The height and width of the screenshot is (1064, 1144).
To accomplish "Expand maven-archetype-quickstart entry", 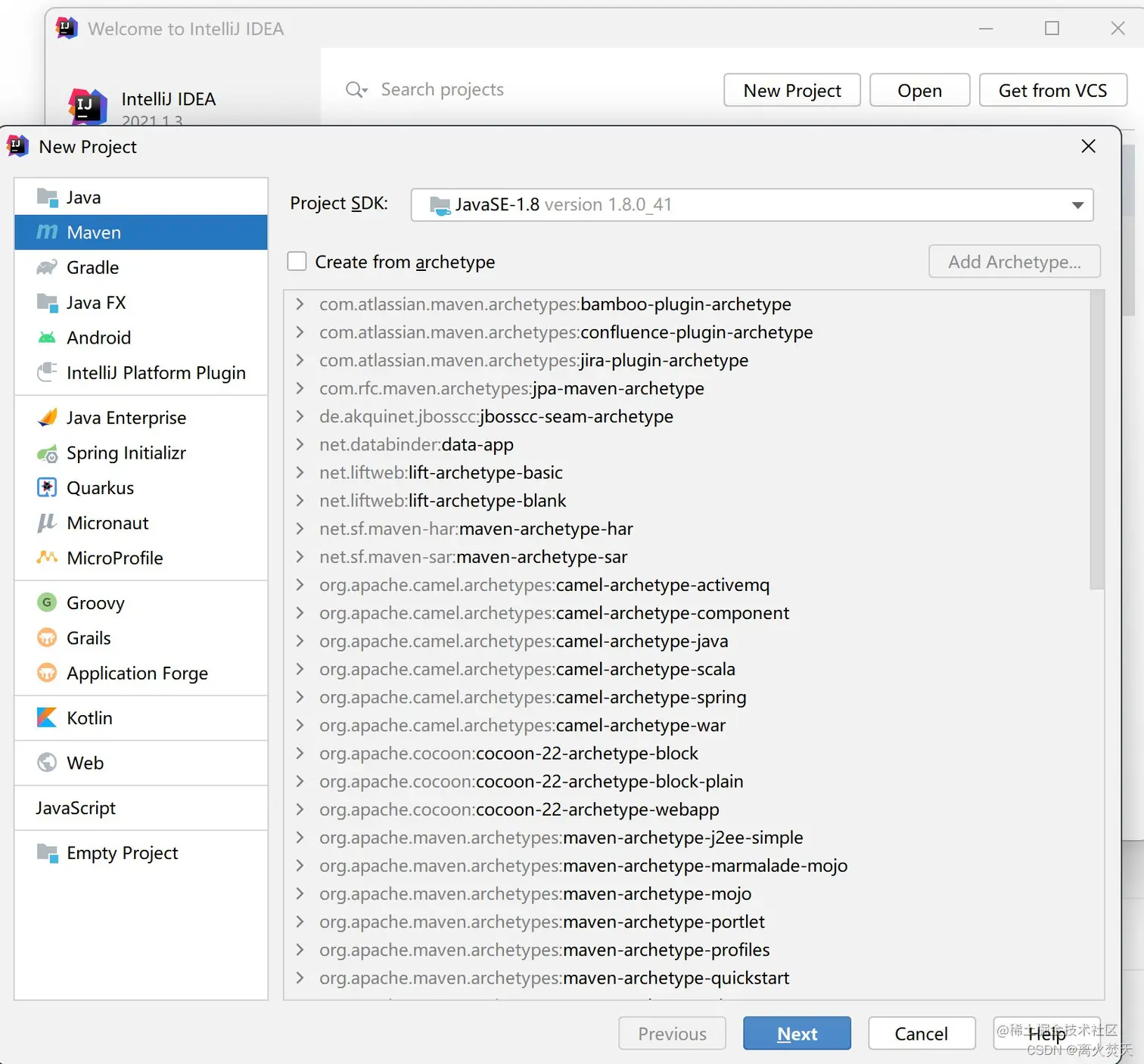I will click(x=300, y=978).
